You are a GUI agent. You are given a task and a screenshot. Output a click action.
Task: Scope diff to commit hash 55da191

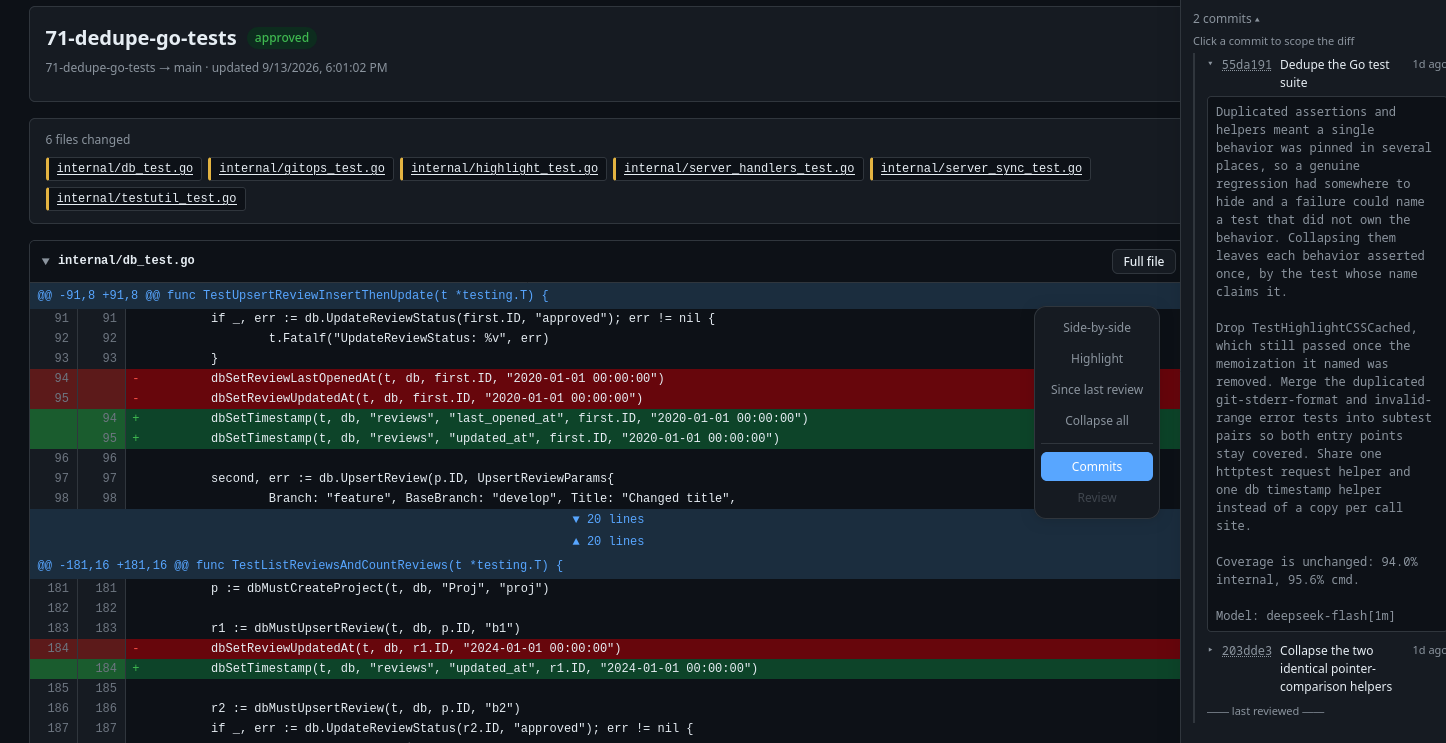tap(1246, 65)
